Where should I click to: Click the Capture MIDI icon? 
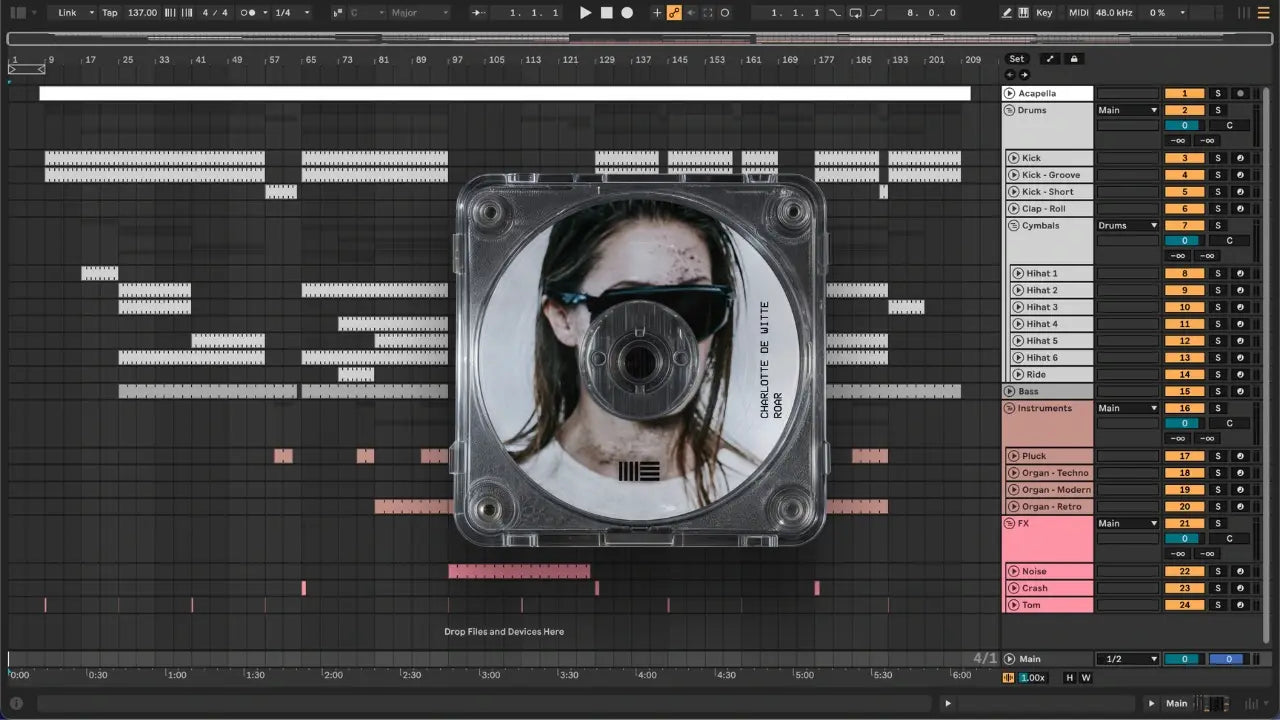click(708, 13)
